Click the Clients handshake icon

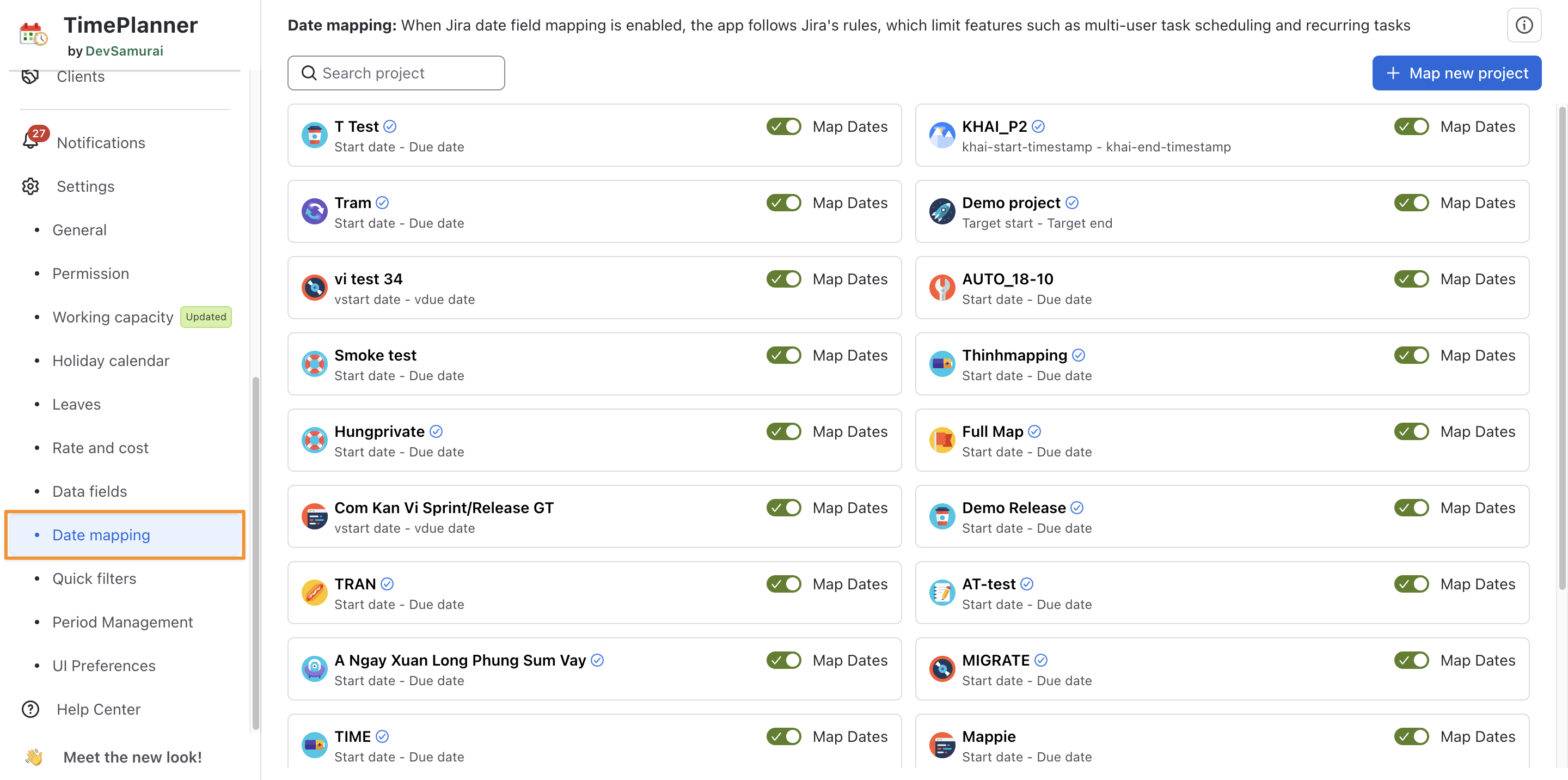(x=30, y=77)
